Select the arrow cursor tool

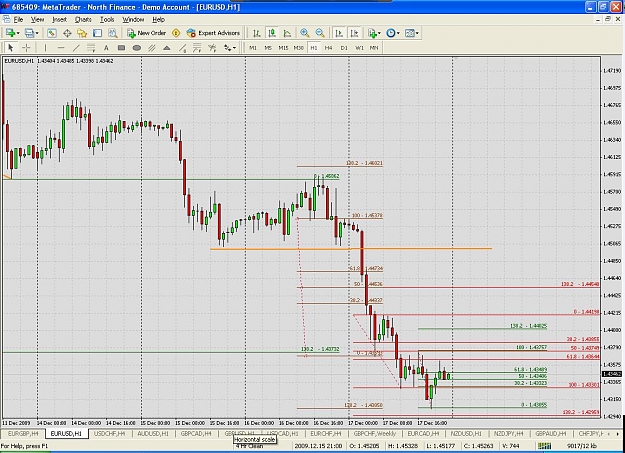point(11,48)
